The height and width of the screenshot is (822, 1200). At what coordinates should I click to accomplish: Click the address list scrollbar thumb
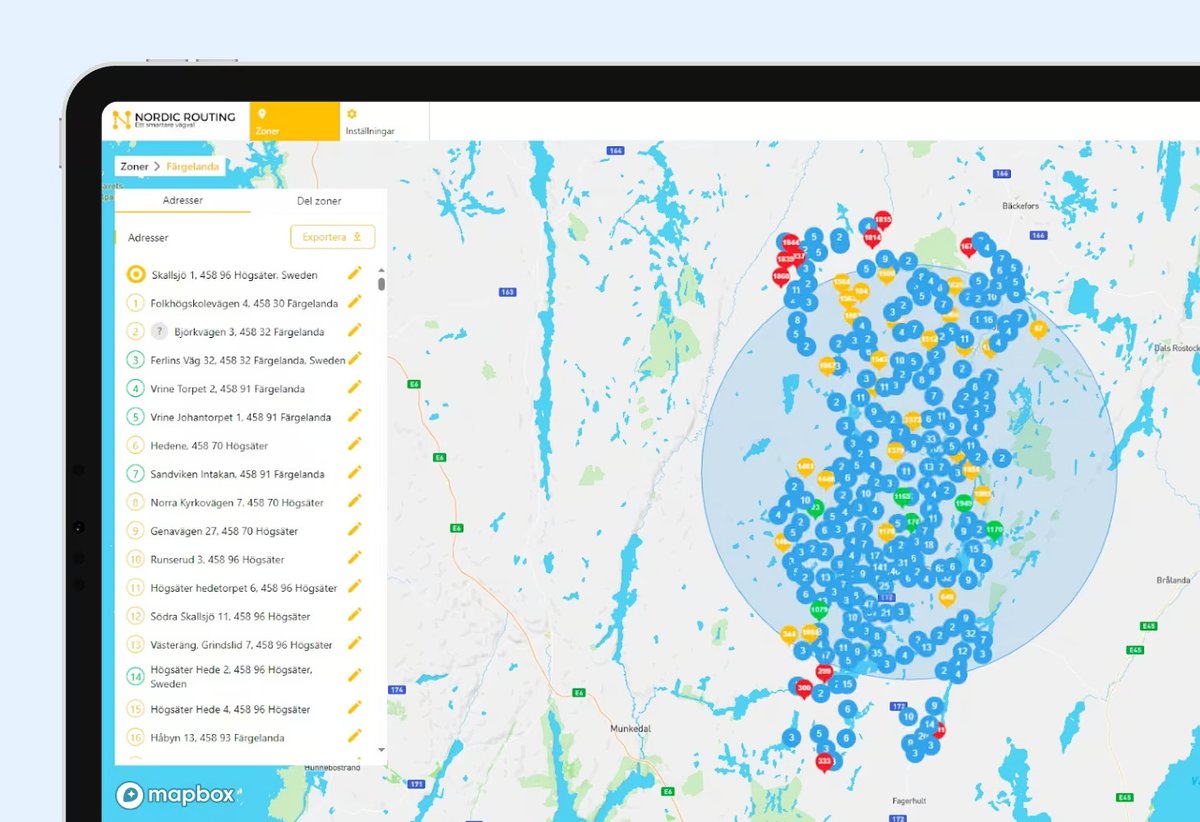(381, 284)
